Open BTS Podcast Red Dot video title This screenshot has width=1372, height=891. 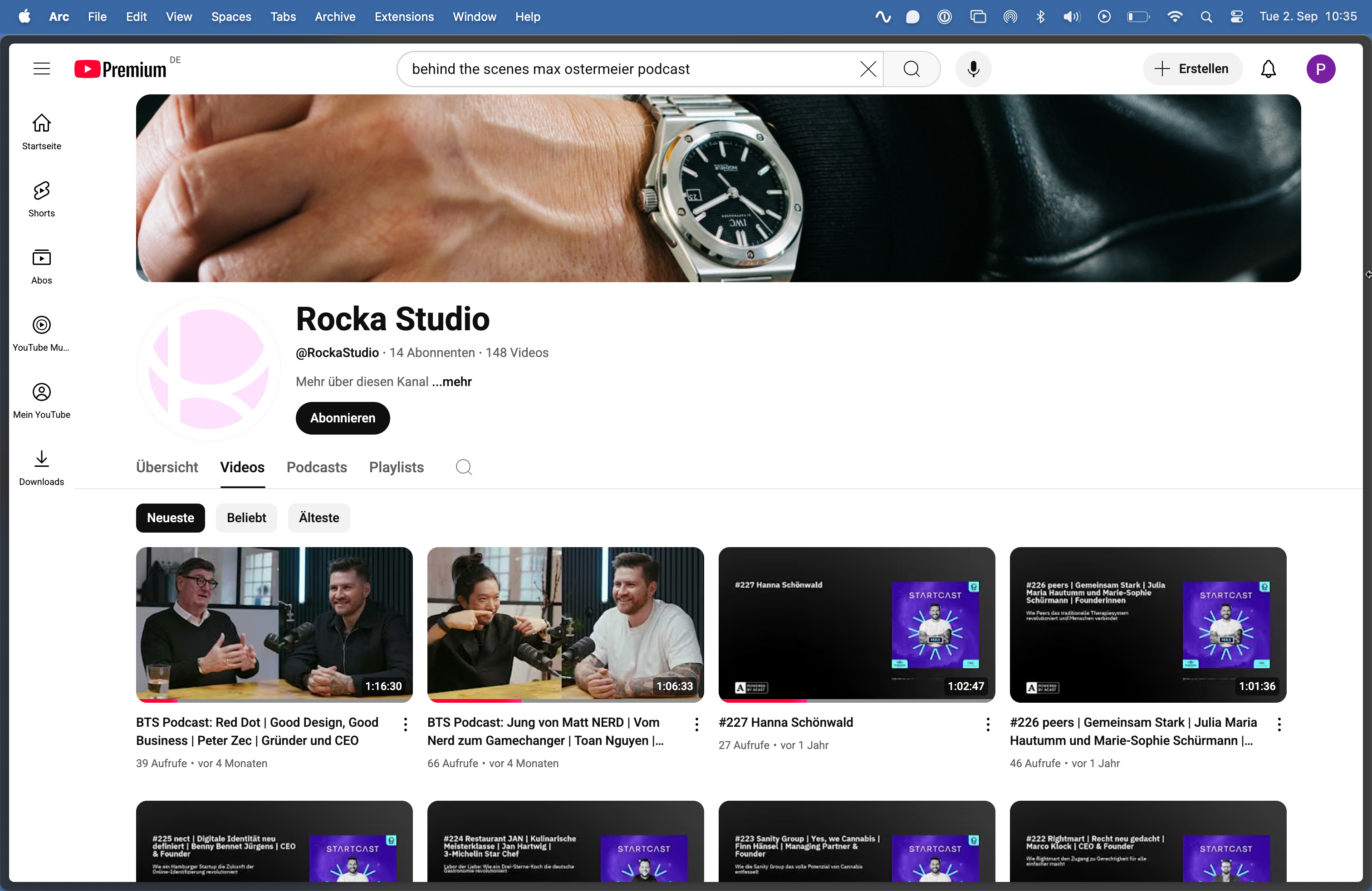click(257, 731)
